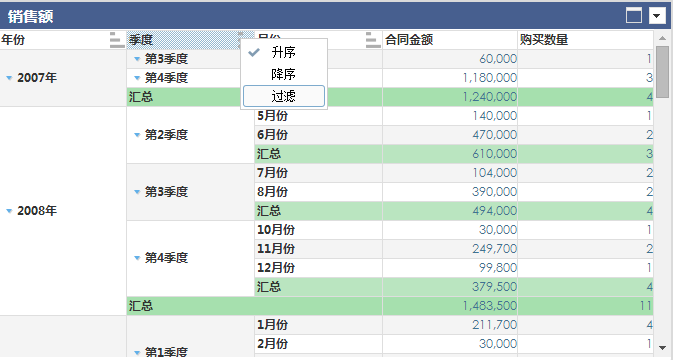Click 汇总 label under 2008年 第4季度

269,287
